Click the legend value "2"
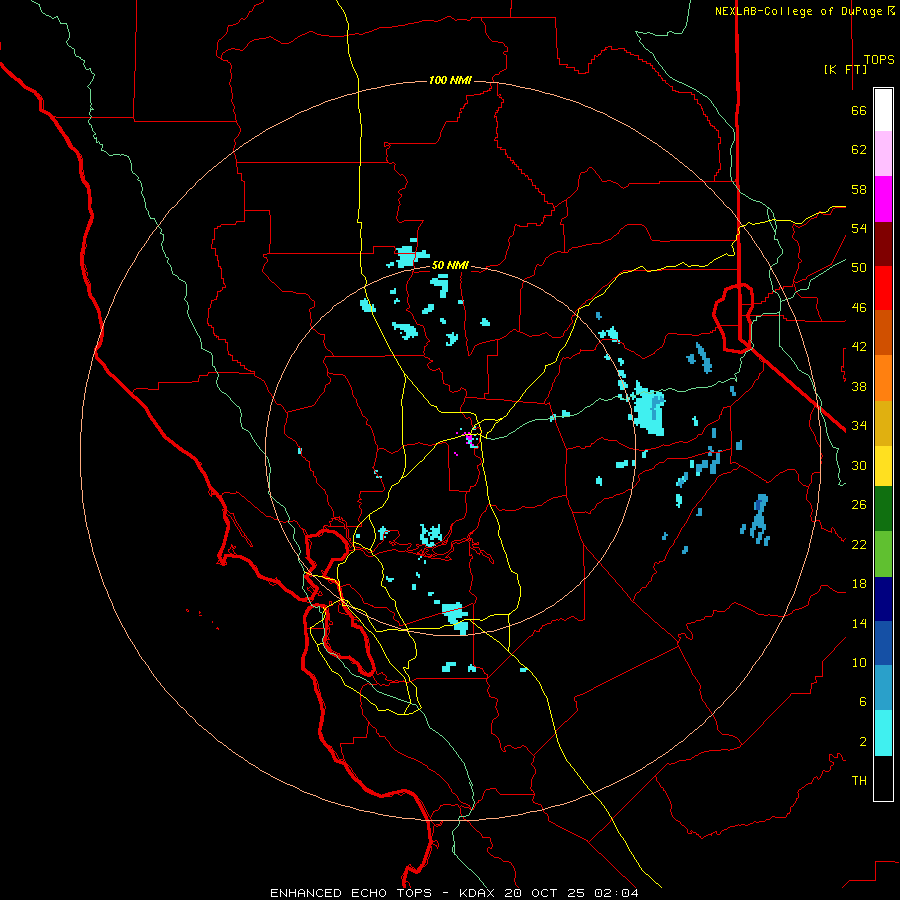This screenshot has height=900, width=900. 863,742
